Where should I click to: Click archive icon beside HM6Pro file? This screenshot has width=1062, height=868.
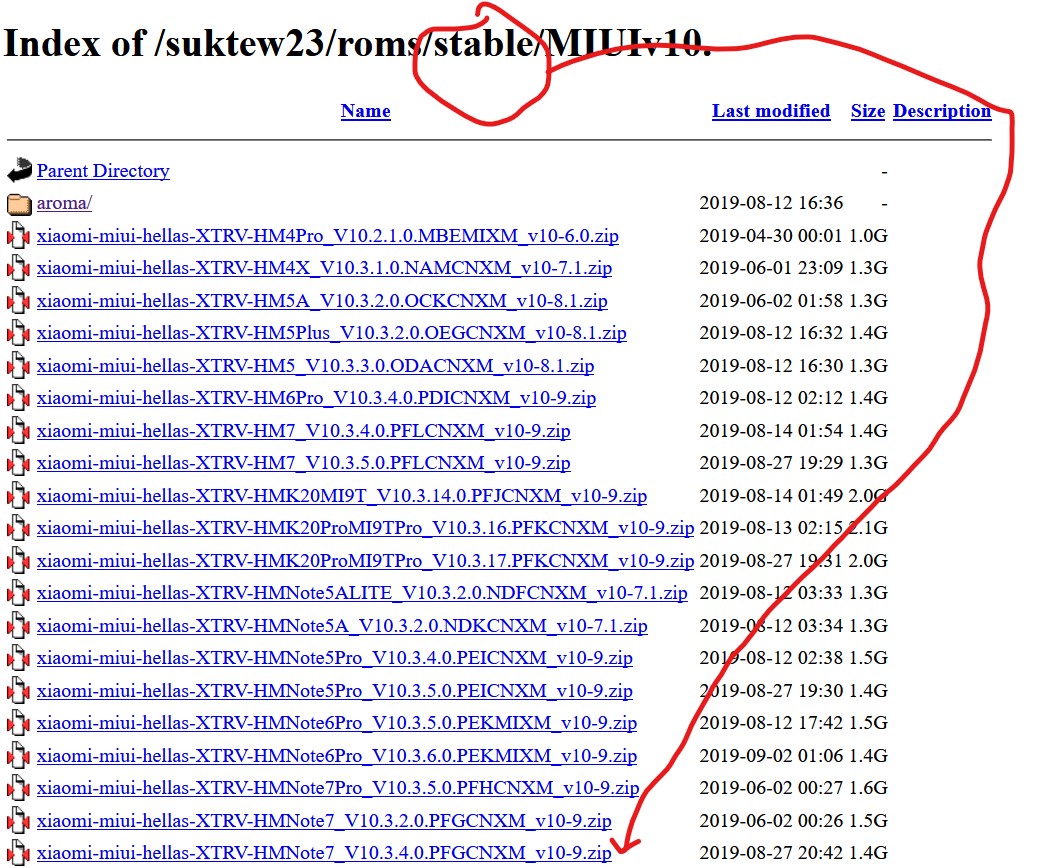[18, 398]
